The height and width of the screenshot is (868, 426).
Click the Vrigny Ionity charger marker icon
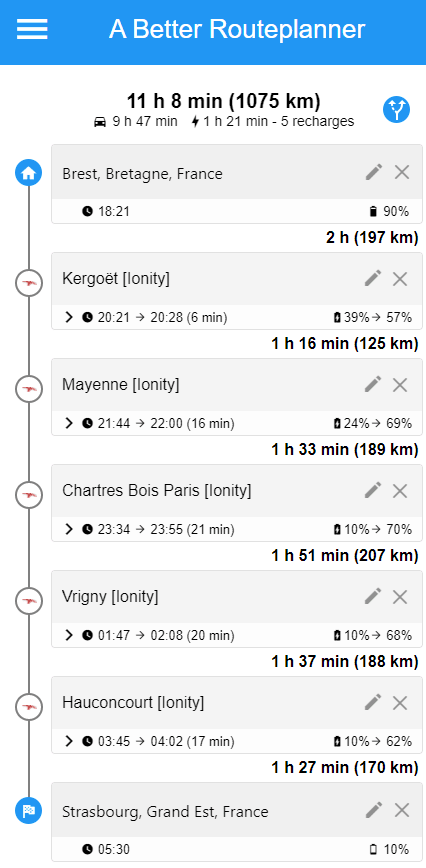pyautogui.click(x=29, y=601)
